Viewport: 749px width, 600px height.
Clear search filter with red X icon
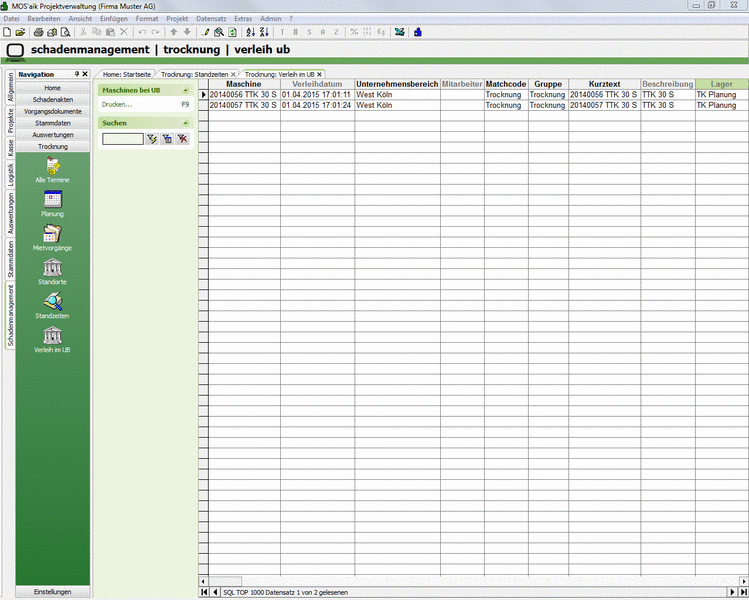click(182, 139)
